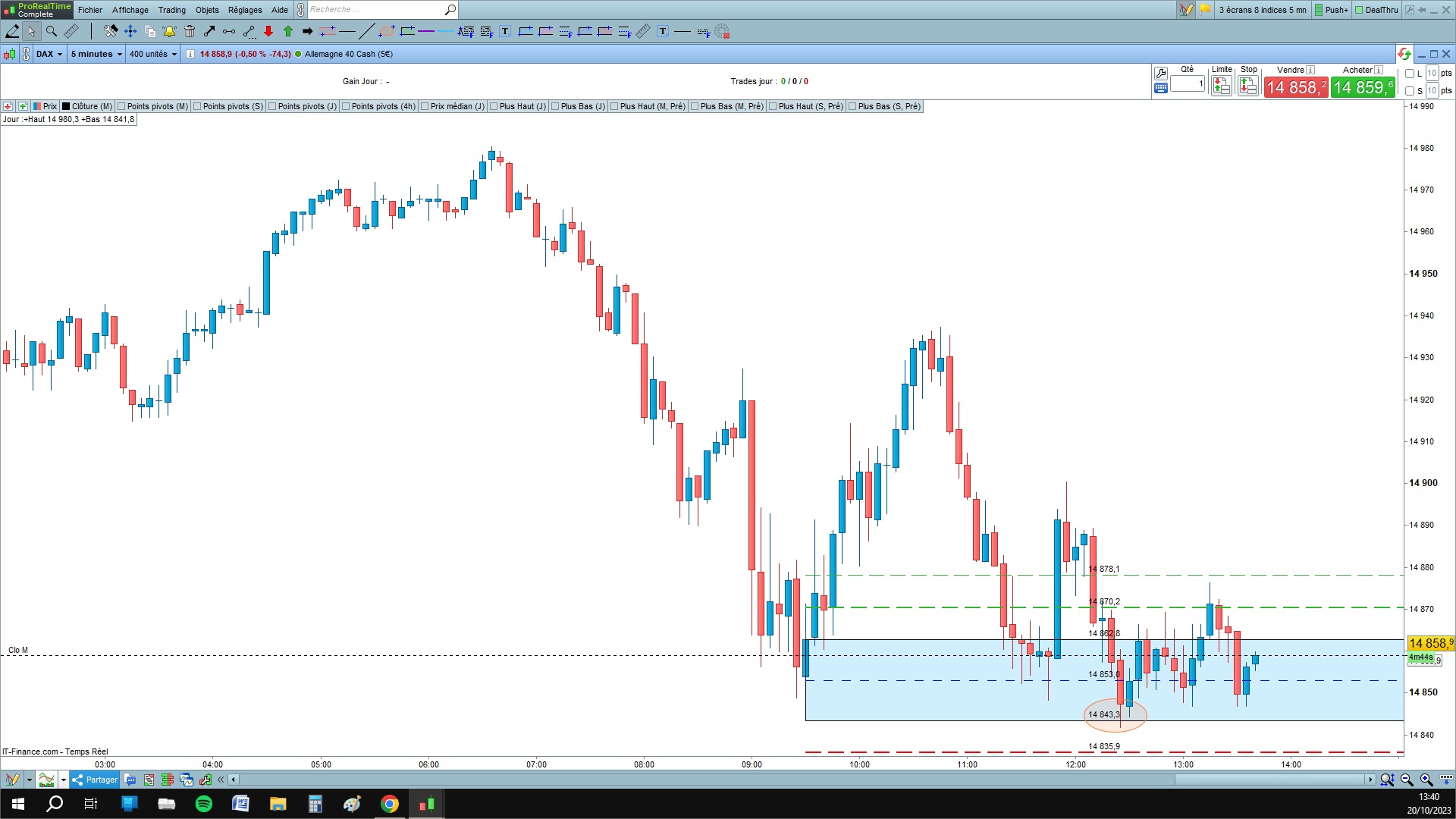Select the red down arrow tool
Viewport: 1456px width, 819px height.
pos(268,31)
